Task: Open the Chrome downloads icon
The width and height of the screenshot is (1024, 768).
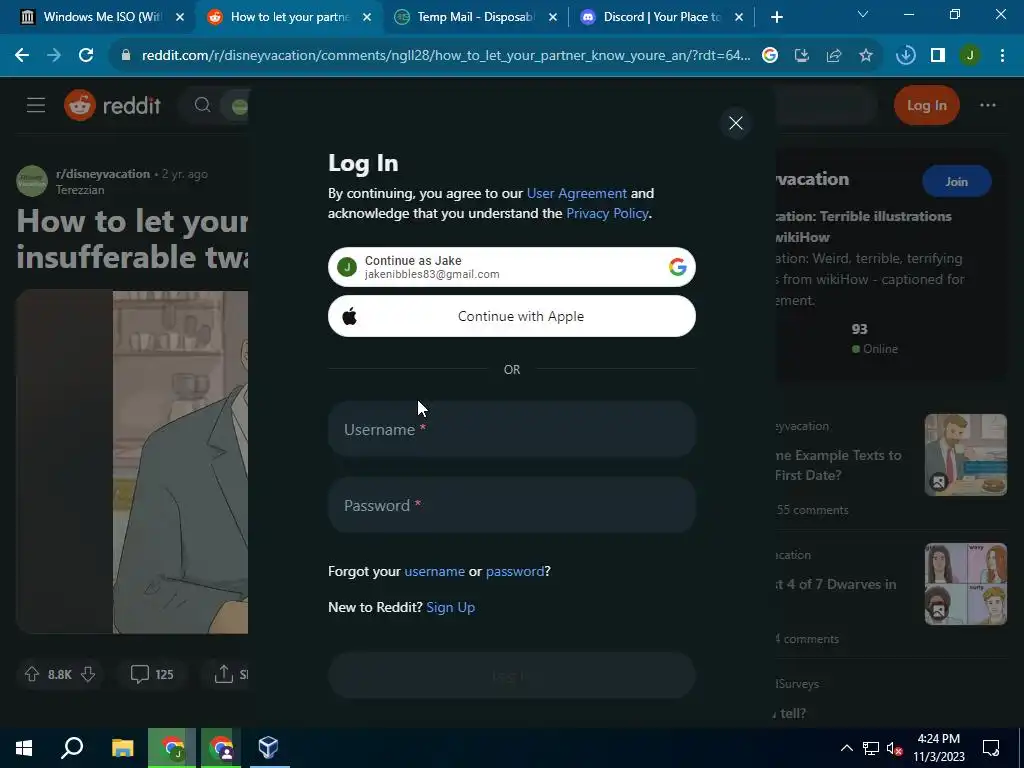Action: click(x=906, y=56)
